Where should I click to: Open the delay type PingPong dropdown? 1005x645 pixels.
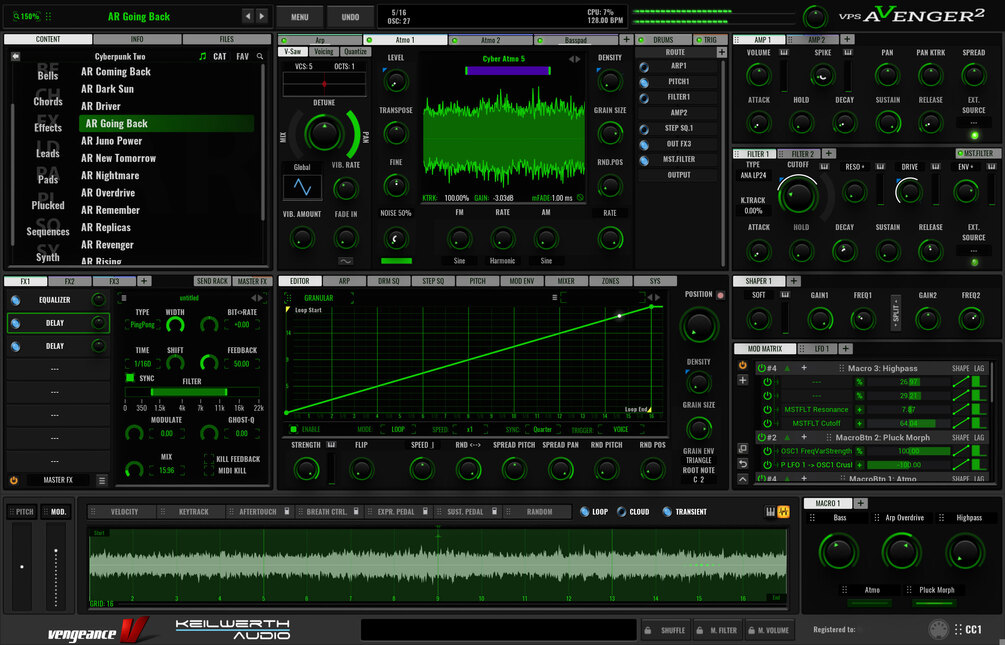tap(142, 325)
